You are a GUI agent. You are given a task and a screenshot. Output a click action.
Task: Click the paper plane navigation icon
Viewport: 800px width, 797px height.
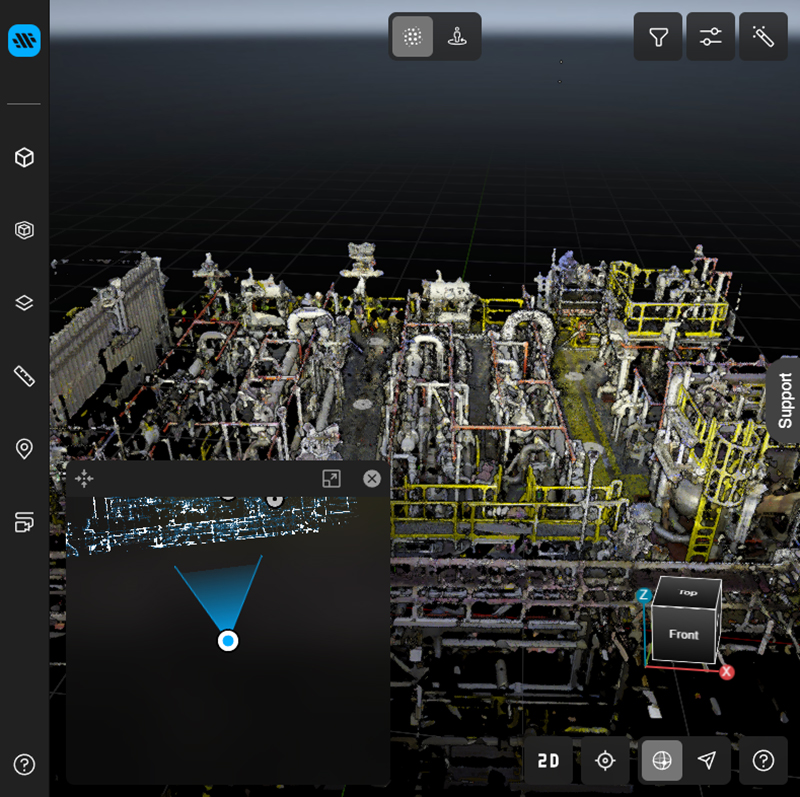coord(707,760)
